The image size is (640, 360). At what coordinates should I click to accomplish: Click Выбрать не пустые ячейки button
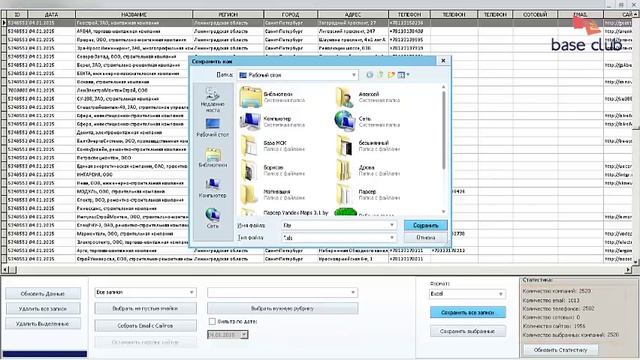tap(145, 309)
